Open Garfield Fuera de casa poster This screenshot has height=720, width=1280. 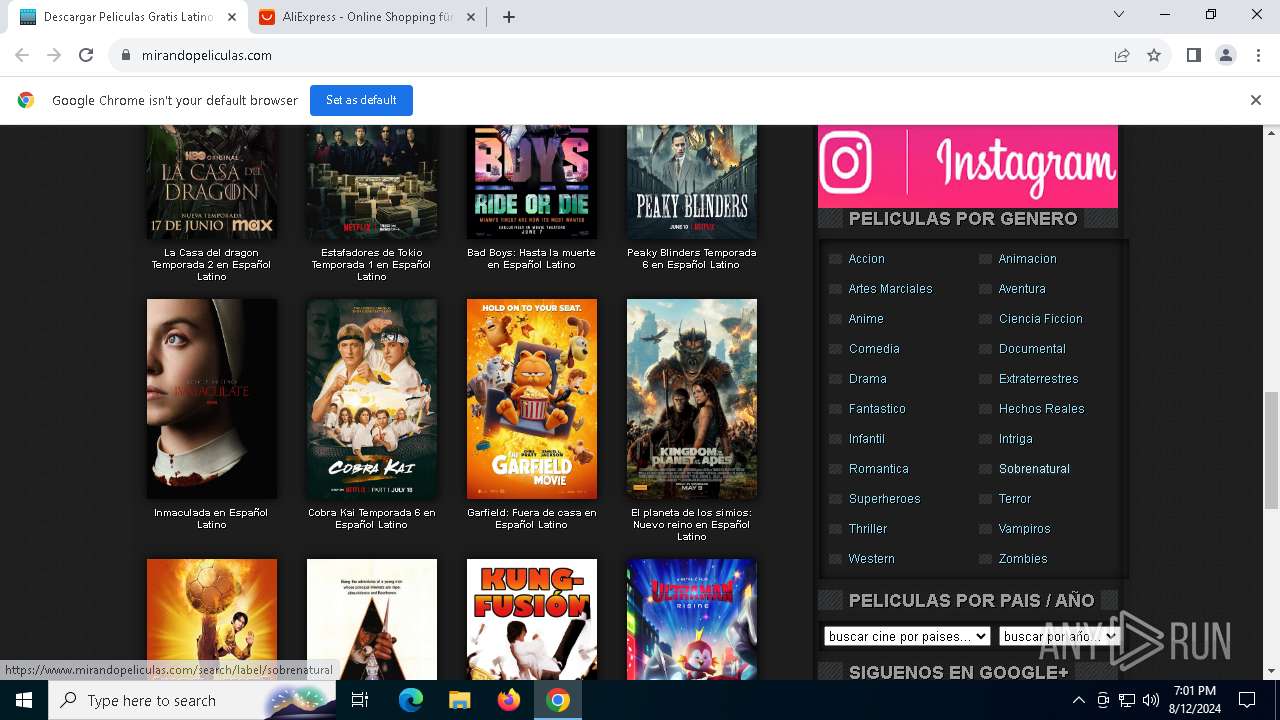coord(532,399)
